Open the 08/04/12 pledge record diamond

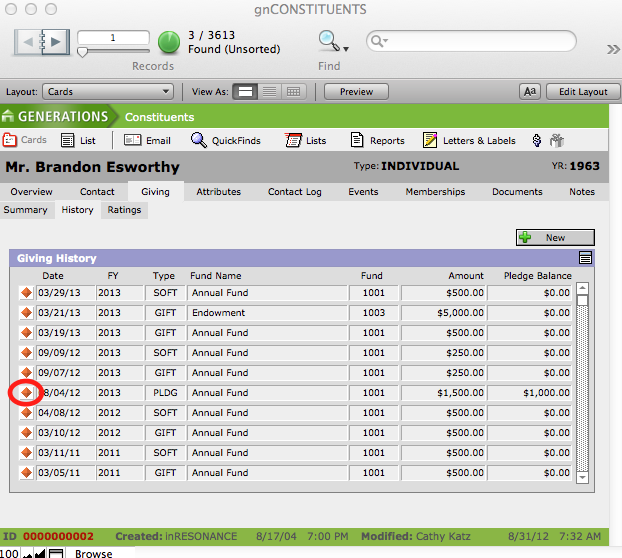point(26,393)
